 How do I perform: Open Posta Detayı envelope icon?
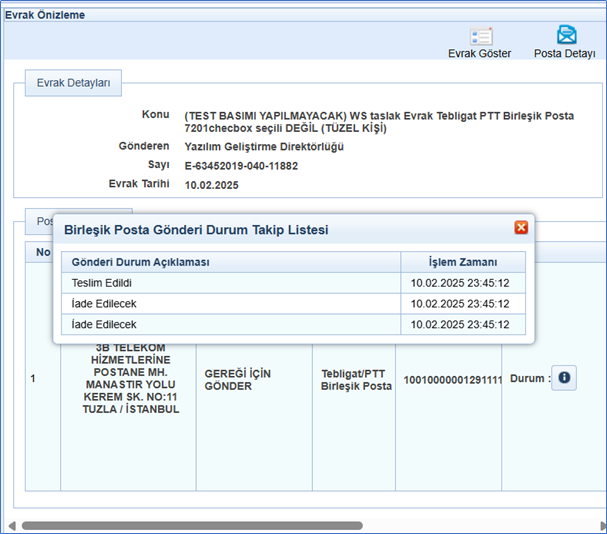[566, 35]
